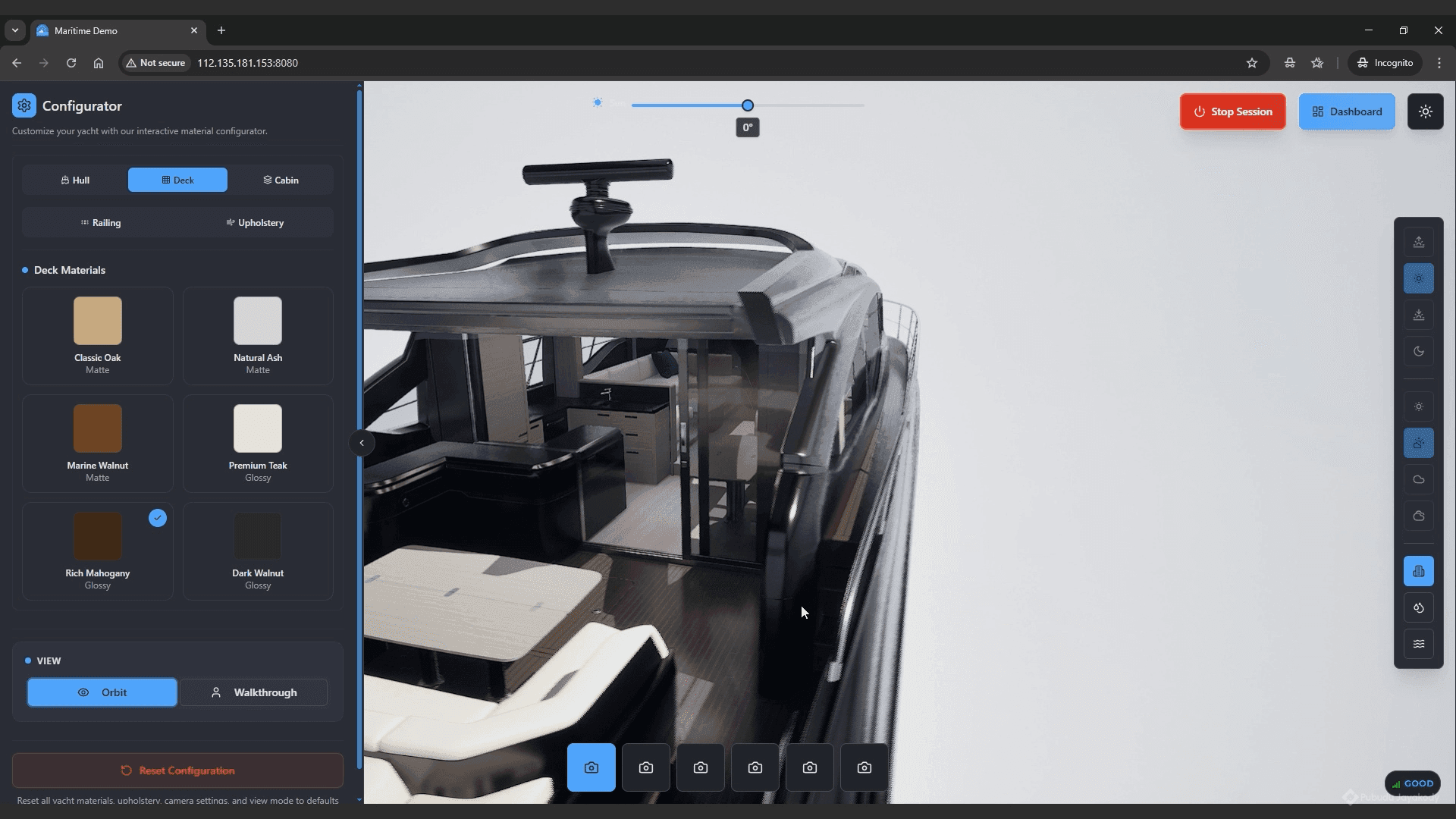The image size is (1456, 819).
Task: Select the sunrise time-of-day icon
Action: tap(1418, 242)
